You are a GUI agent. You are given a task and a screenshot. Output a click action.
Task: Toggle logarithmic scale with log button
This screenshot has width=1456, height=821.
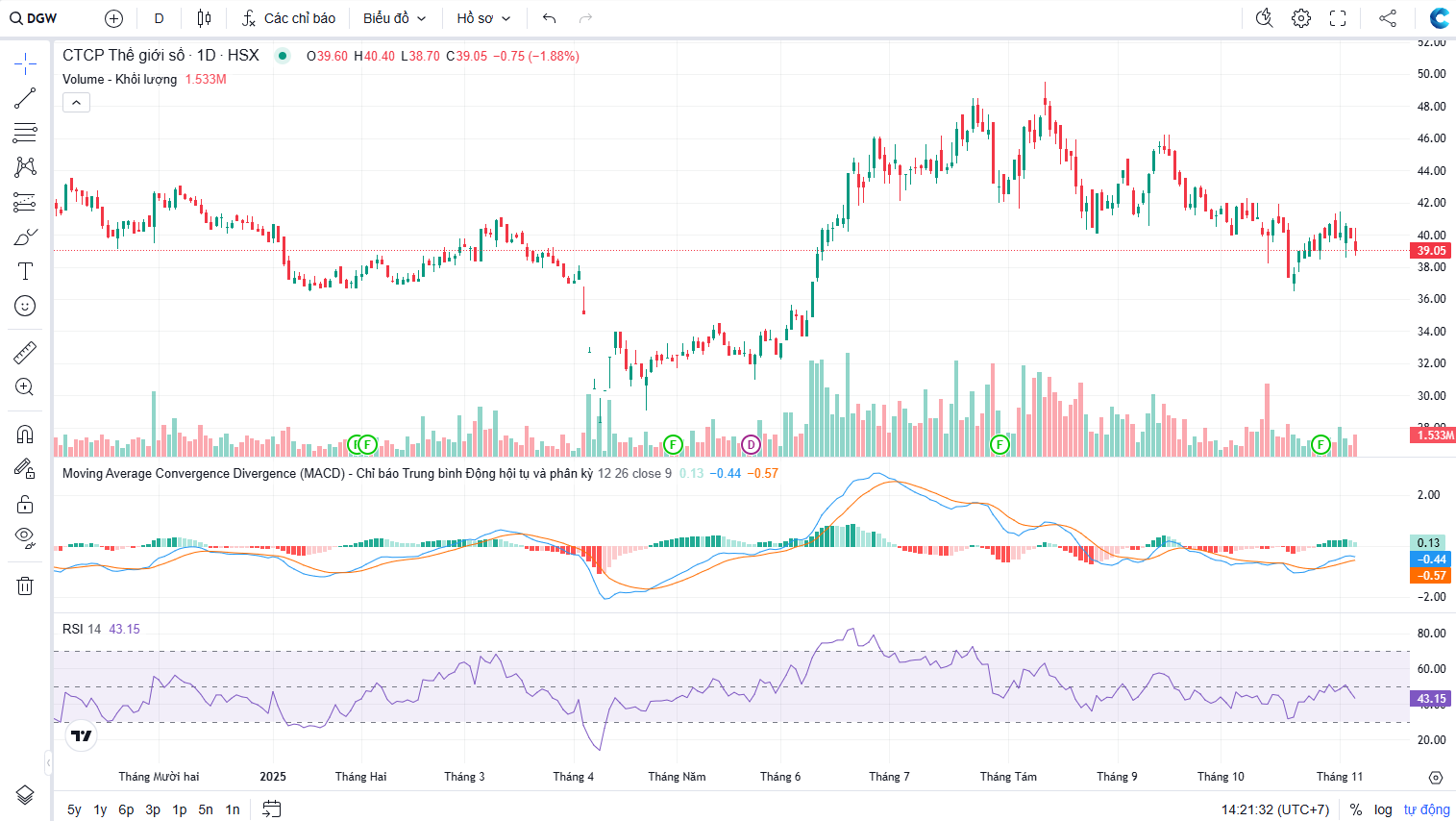coord(1383,809)
